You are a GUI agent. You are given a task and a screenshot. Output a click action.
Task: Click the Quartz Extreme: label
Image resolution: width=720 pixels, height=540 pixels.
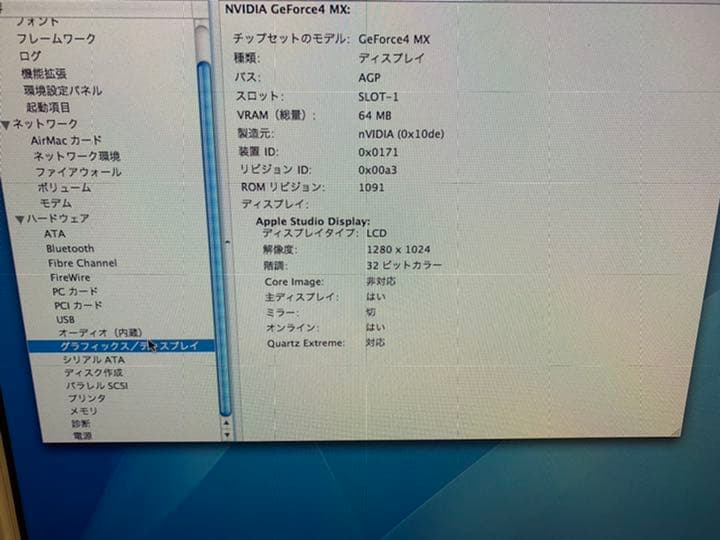coord(305,343)
